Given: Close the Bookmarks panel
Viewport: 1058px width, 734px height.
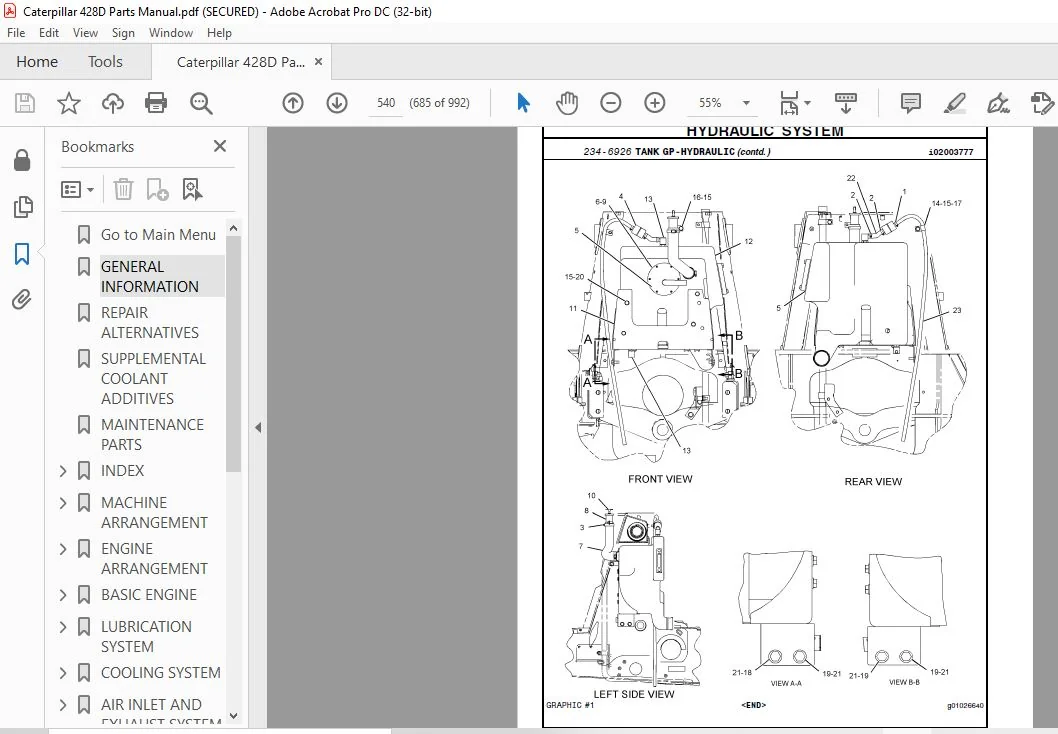Looking at the screenshot, I should tap(220, 146).
